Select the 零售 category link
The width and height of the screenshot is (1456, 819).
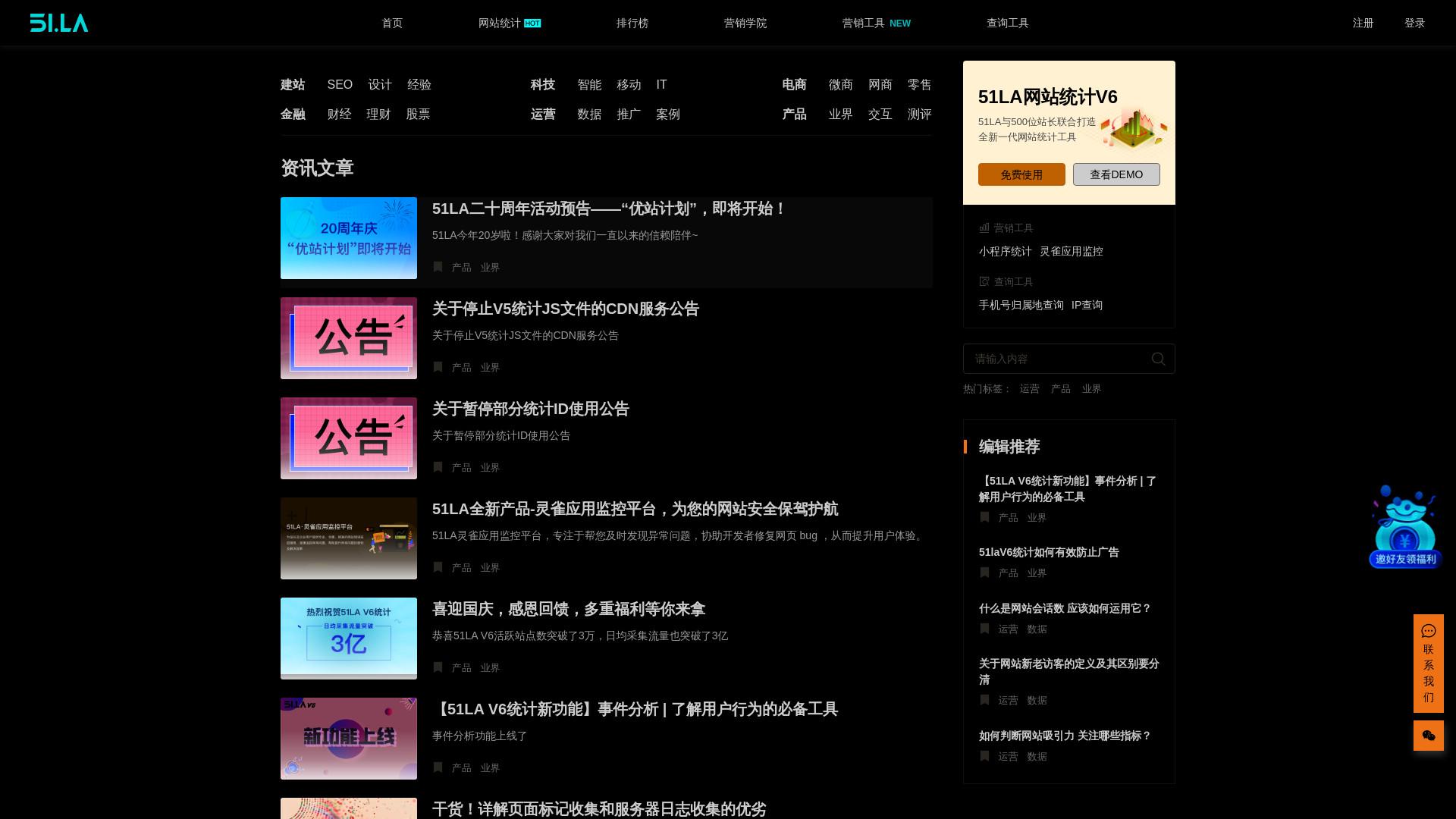click(920, 85)
